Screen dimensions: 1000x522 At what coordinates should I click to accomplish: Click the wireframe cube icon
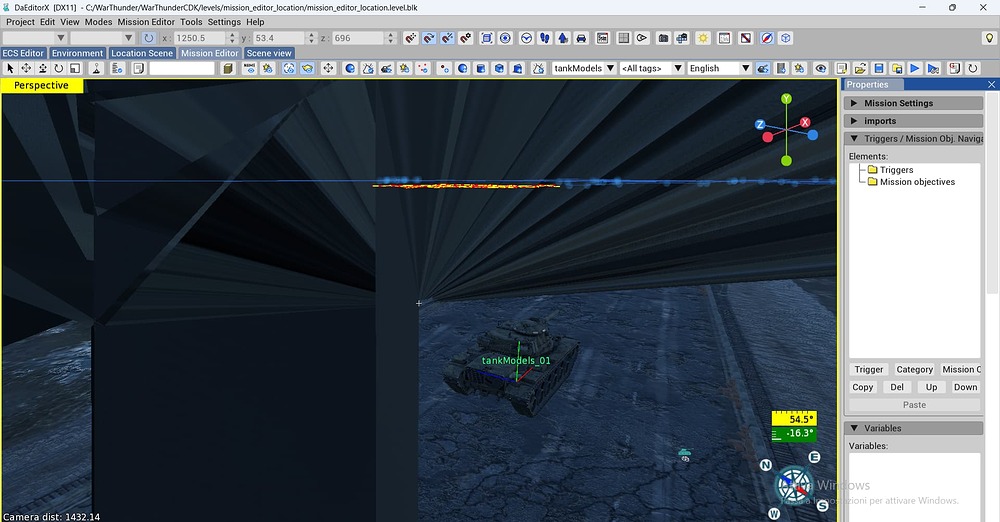tap(786, 38)
